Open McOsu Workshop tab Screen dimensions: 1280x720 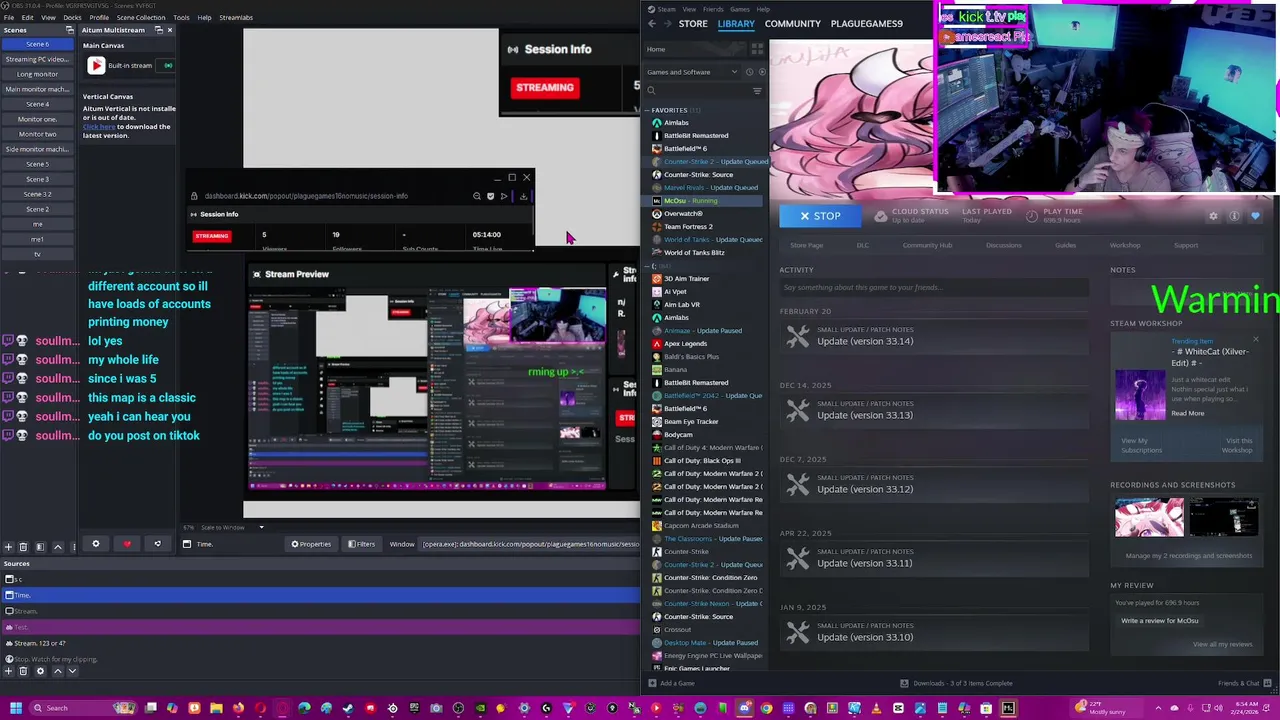coord(1124,245)
